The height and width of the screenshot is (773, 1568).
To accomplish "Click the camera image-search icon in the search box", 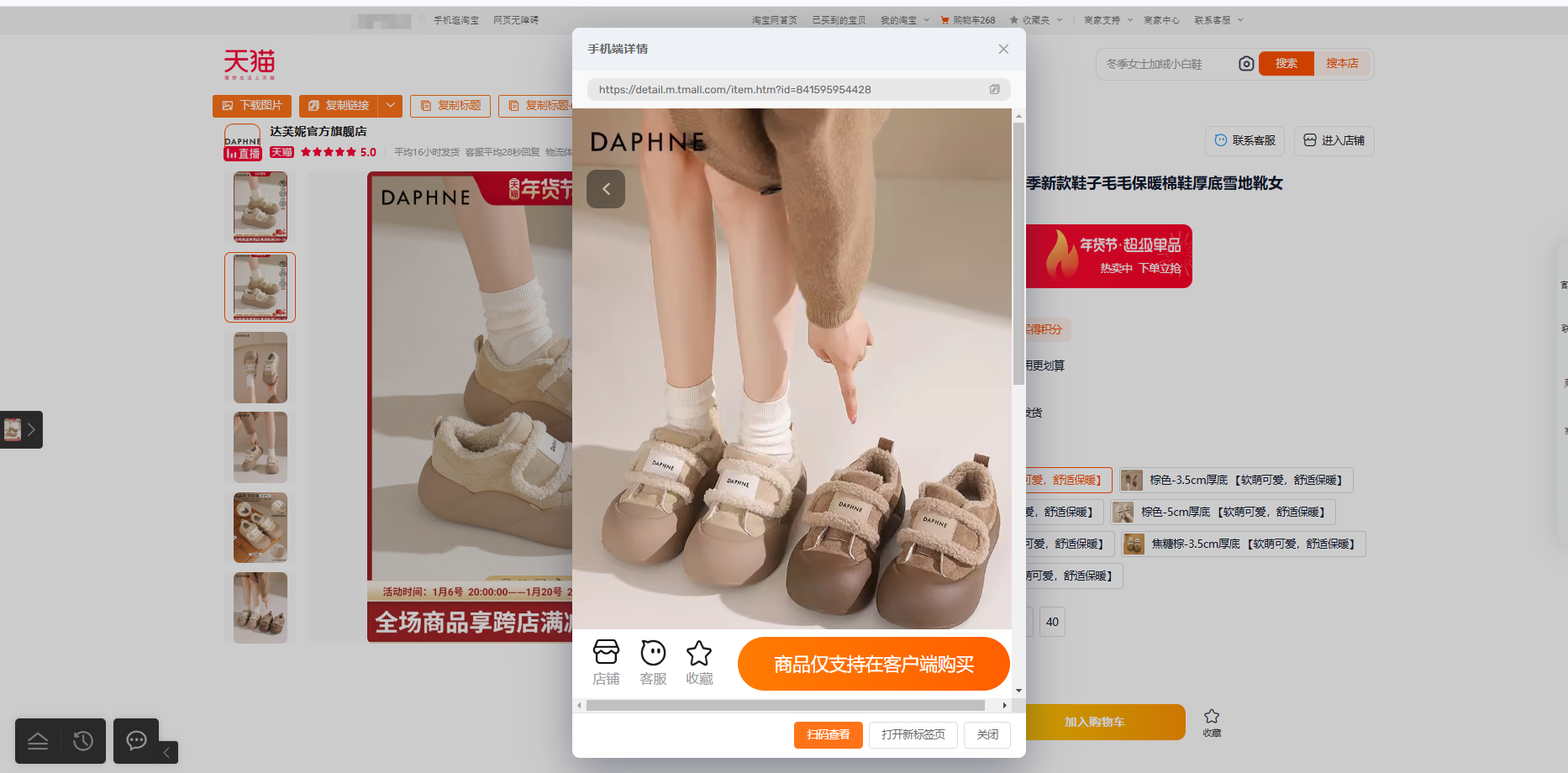I will (1246, 64).
